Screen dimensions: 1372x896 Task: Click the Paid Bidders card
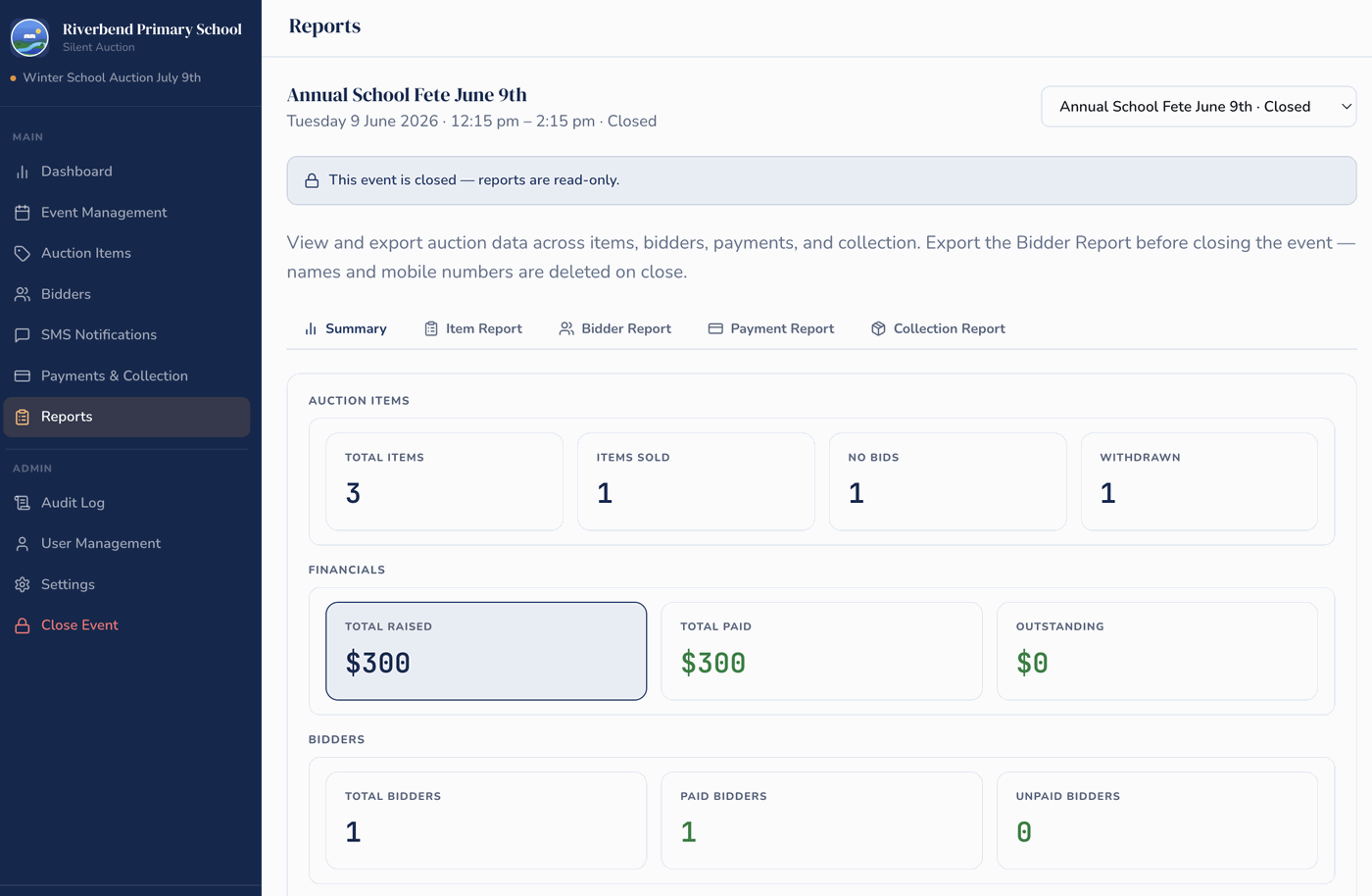[821, 821]
